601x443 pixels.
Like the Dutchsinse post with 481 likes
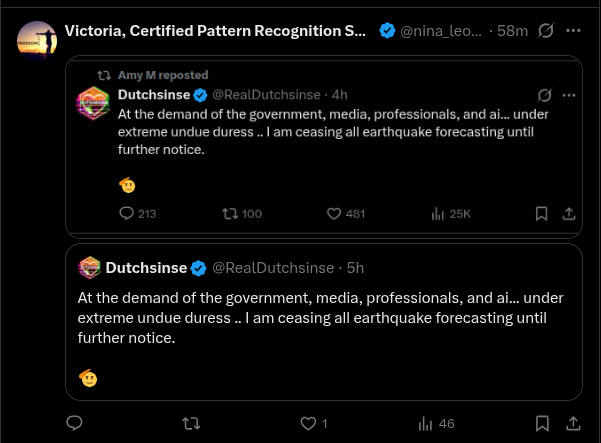click(x=346, y=213)
